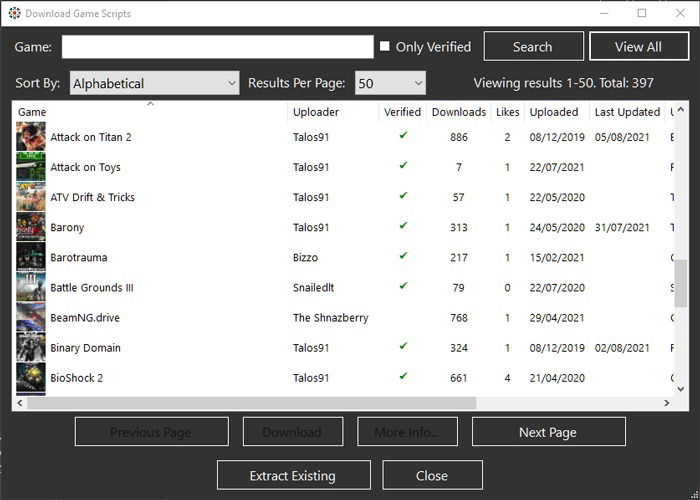Select the BeamNG.drive thumbnail icon
The image size is (700, 500).
pos(31,317)
